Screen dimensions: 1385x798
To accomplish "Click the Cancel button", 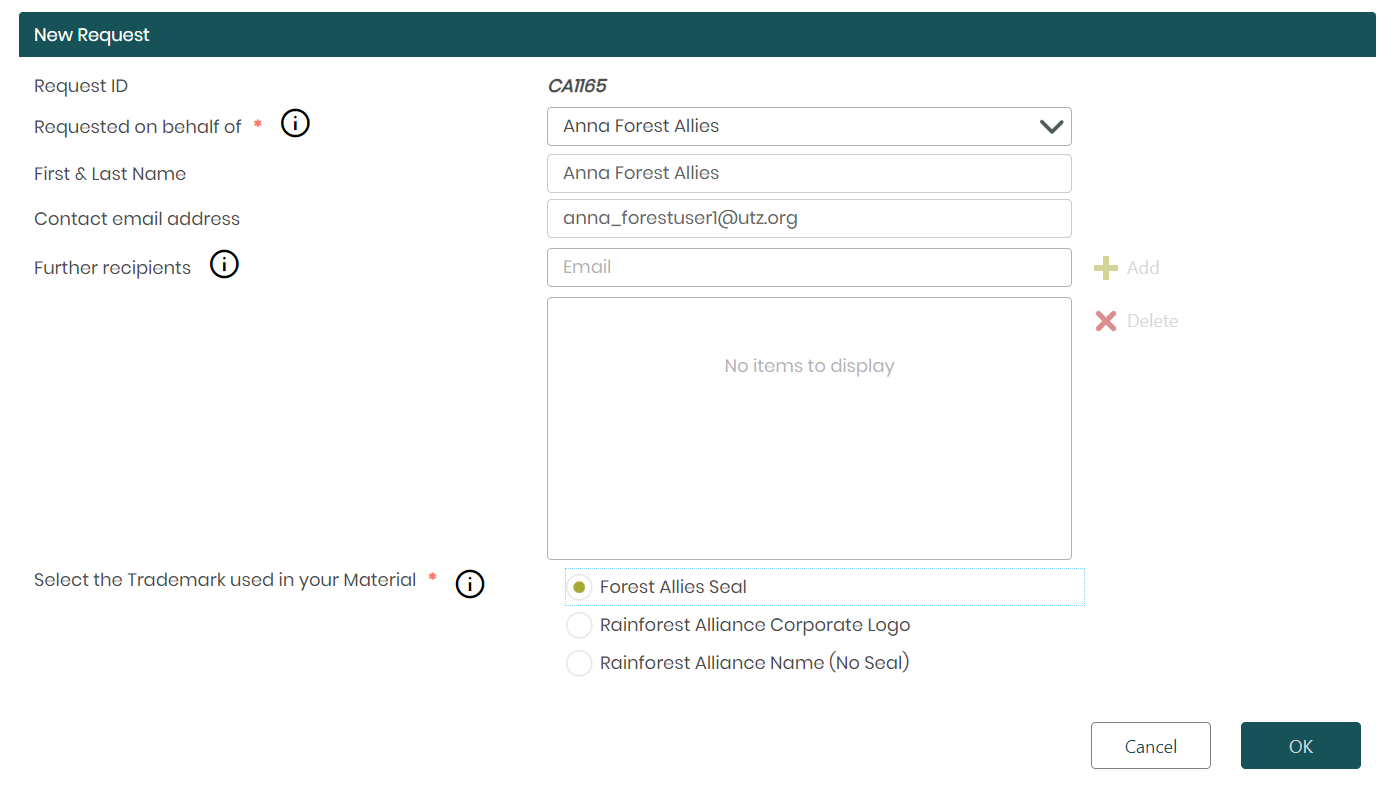I will click(x=1151, y=746).
